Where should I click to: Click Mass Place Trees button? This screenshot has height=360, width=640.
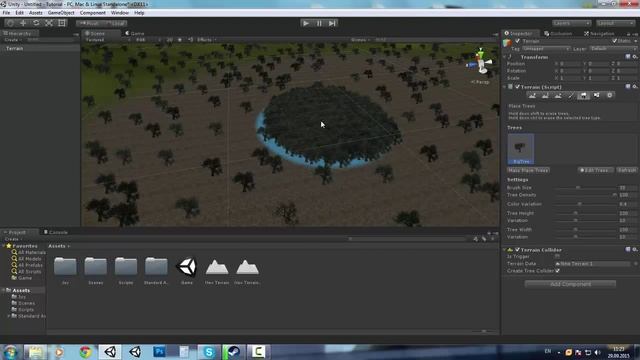click(x=528, y=170)
